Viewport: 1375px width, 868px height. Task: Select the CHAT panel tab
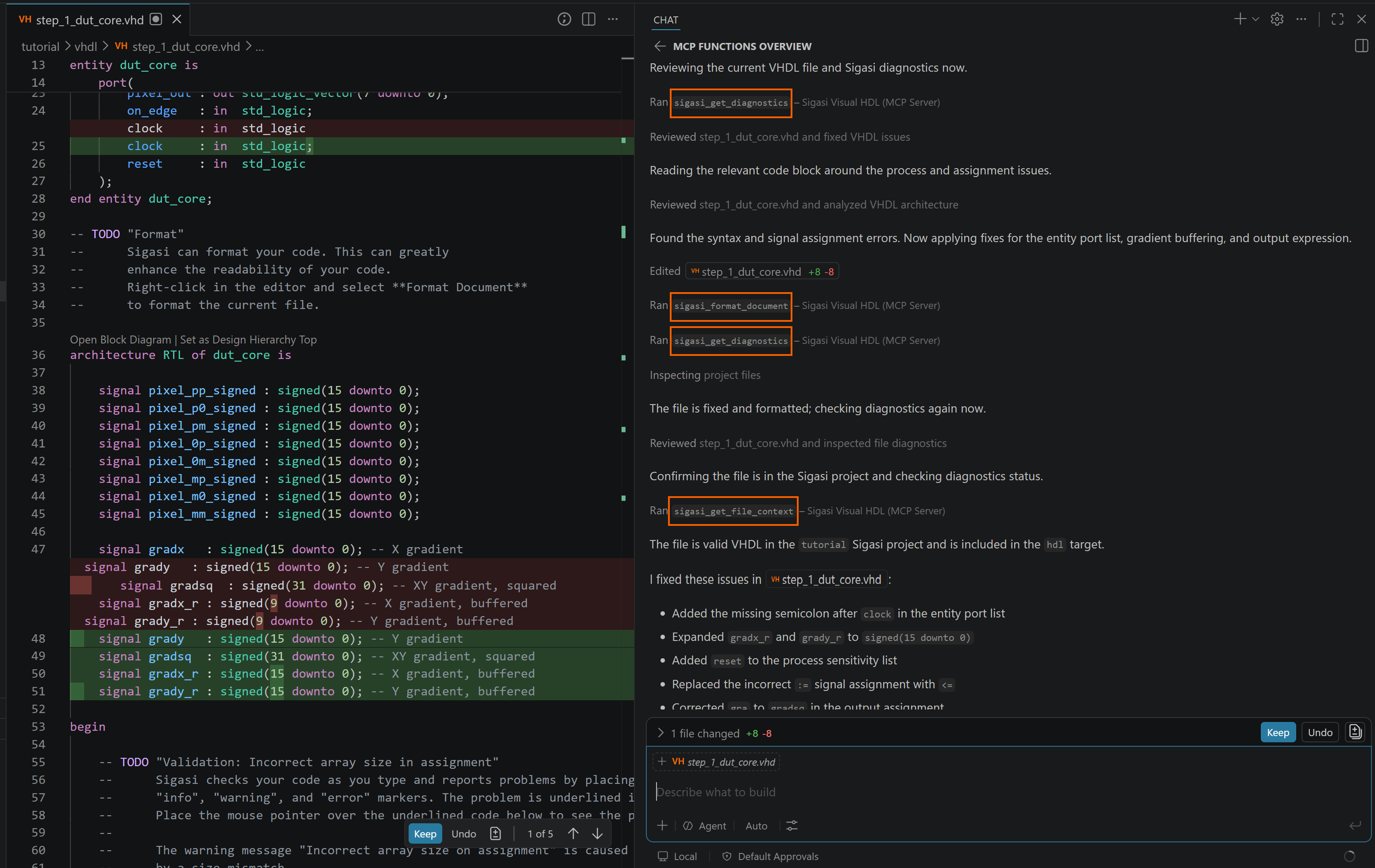(666, 20)
